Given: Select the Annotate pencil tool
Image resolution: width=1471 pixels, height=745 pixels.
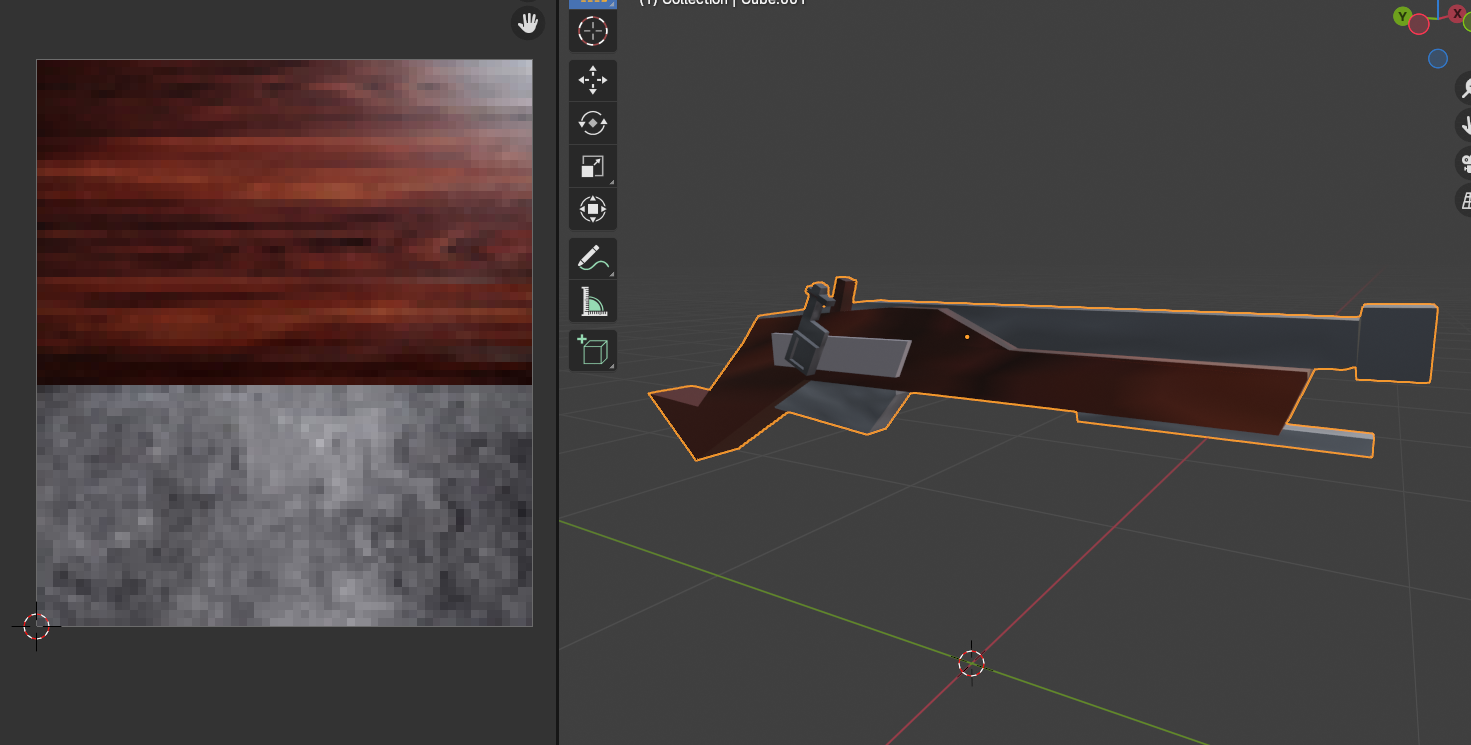Looking at the screenshot, I should coord(593,258).
